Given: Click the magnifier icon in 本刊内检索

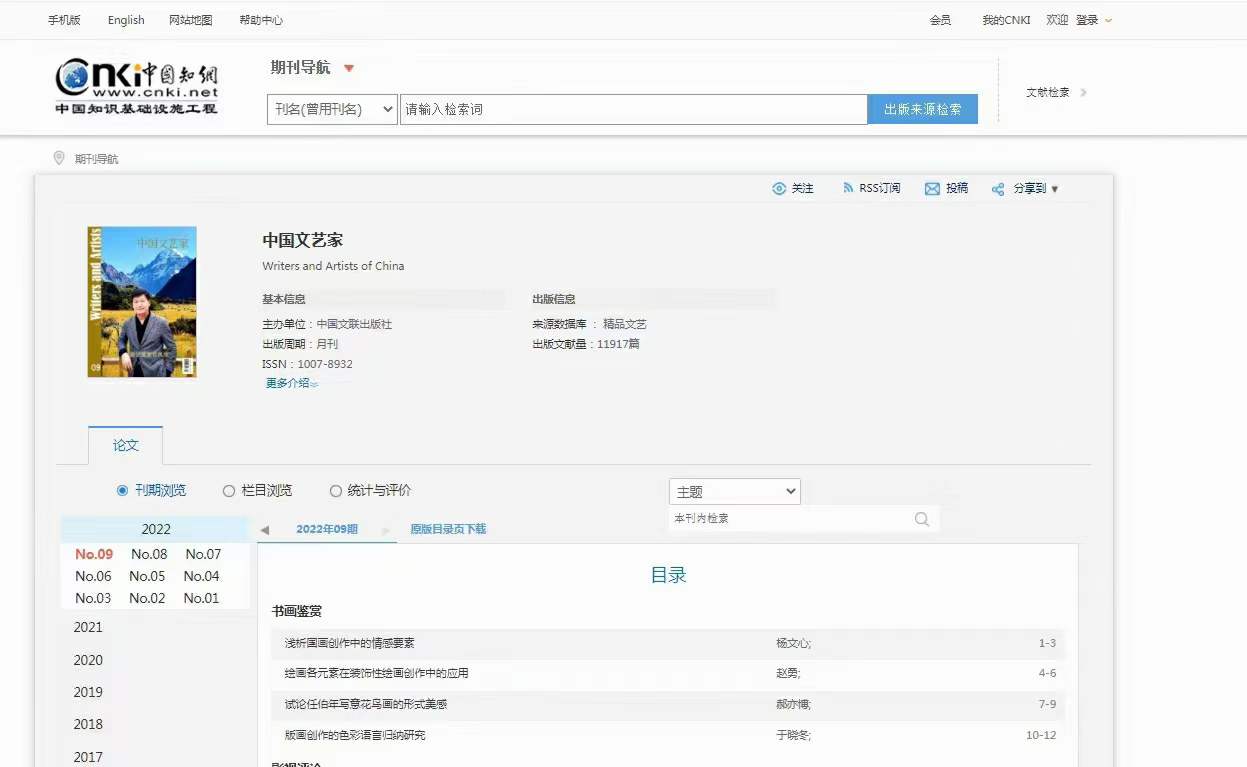Looking at the screenshot, I should 922,519.
